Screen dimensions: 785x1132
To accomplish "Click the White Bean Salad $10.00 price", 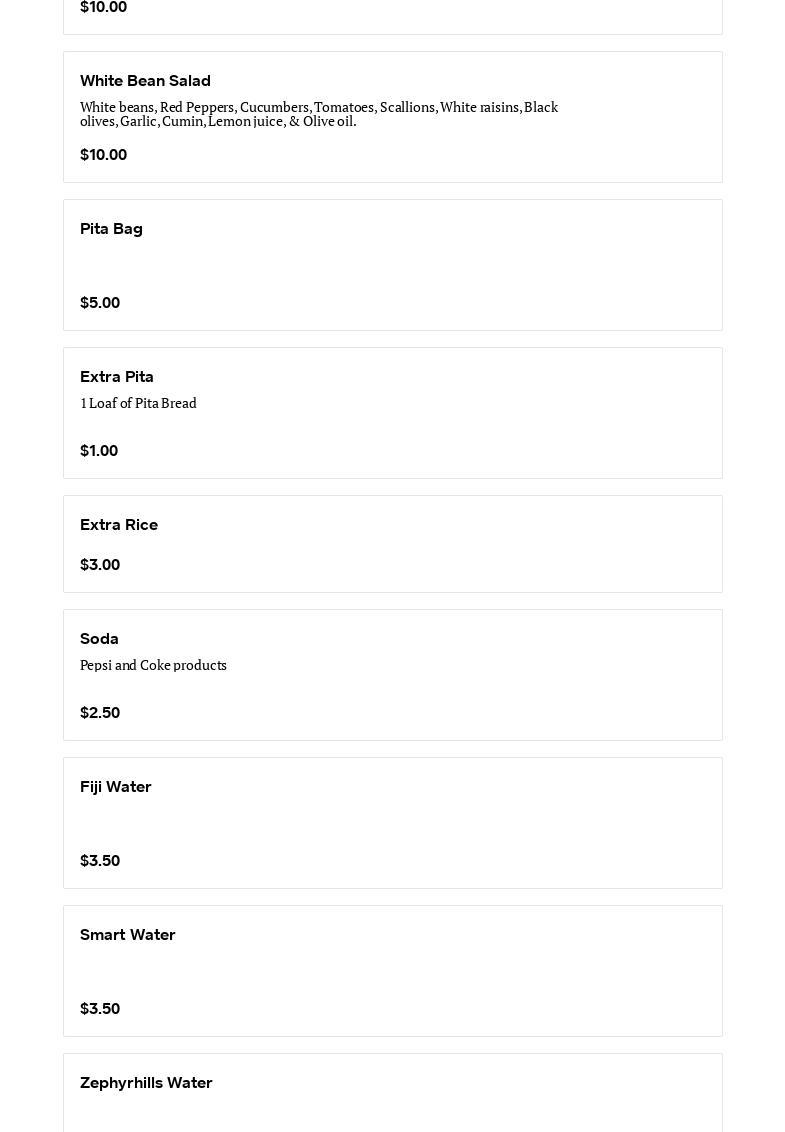I will [103, 155].
